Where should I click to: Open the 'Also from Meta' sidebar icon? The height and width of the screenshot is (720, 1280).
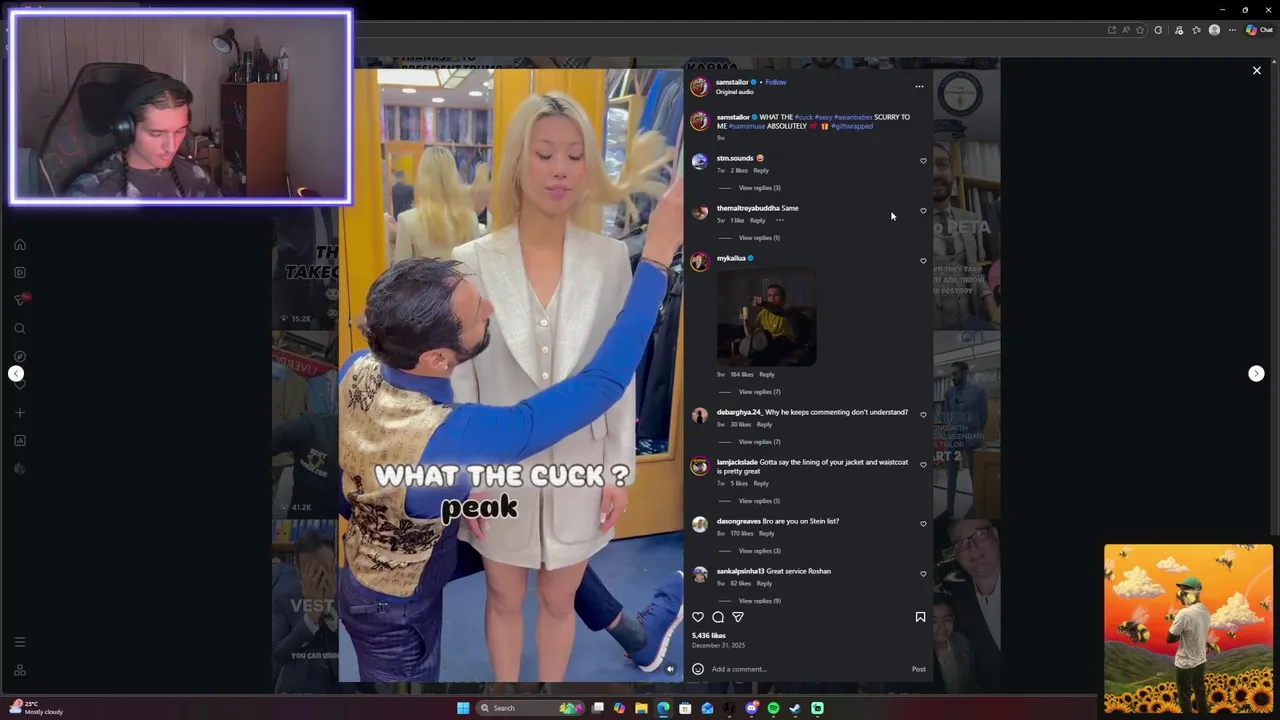tap(19, 670)
